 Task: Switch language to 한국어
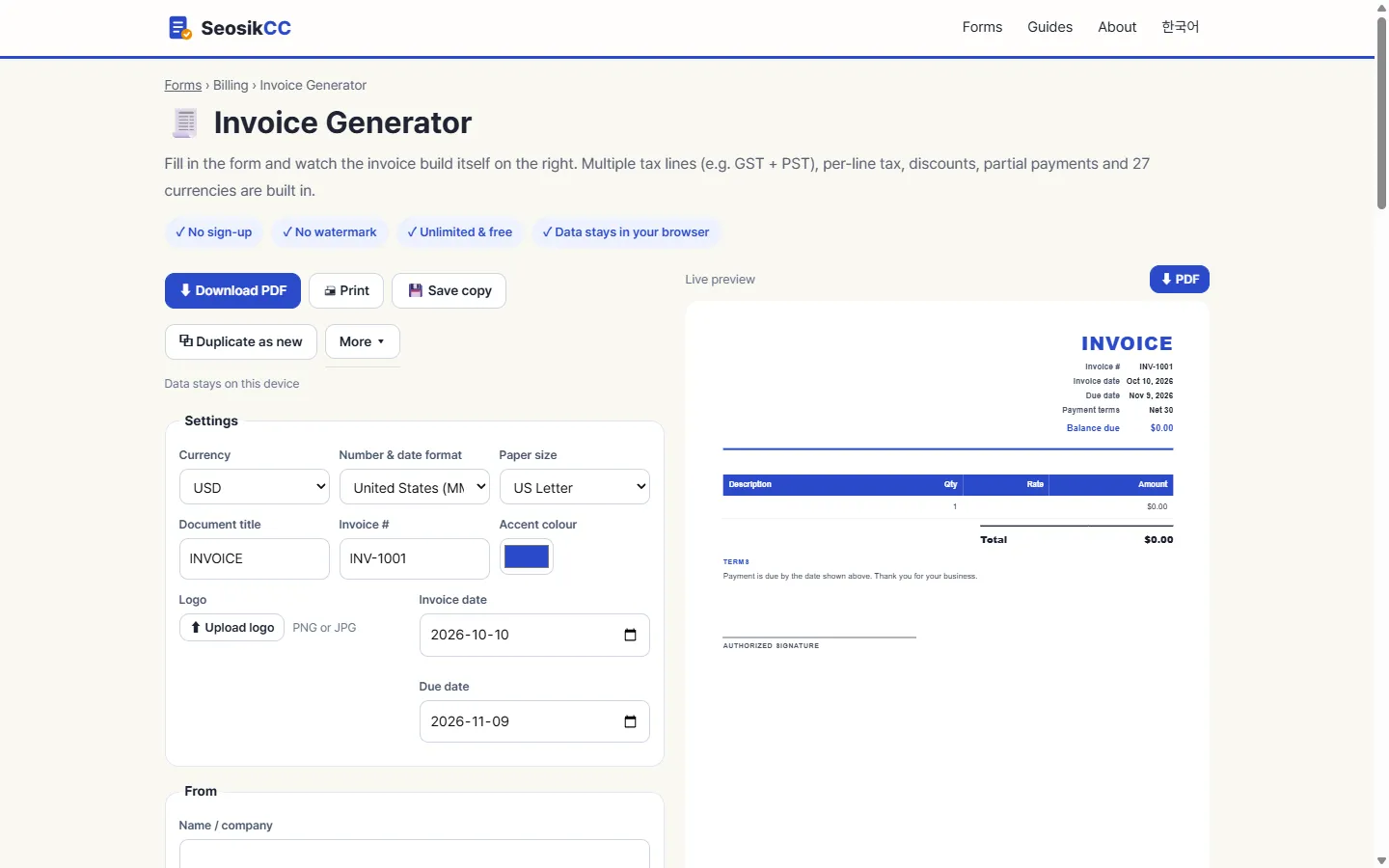tap(1180, 27)
